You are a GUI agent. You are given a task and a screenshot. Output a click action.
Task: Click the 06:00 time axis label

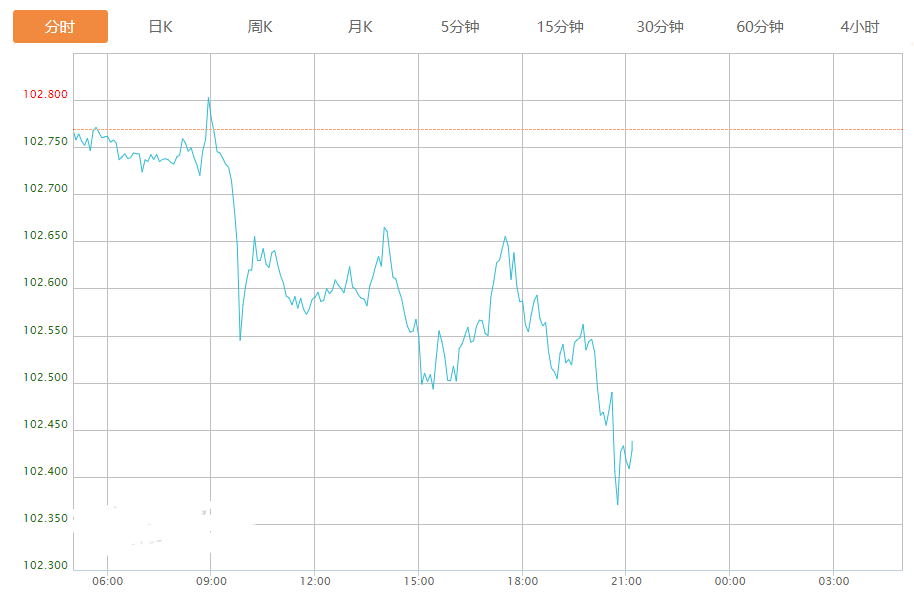click(107, 581)
